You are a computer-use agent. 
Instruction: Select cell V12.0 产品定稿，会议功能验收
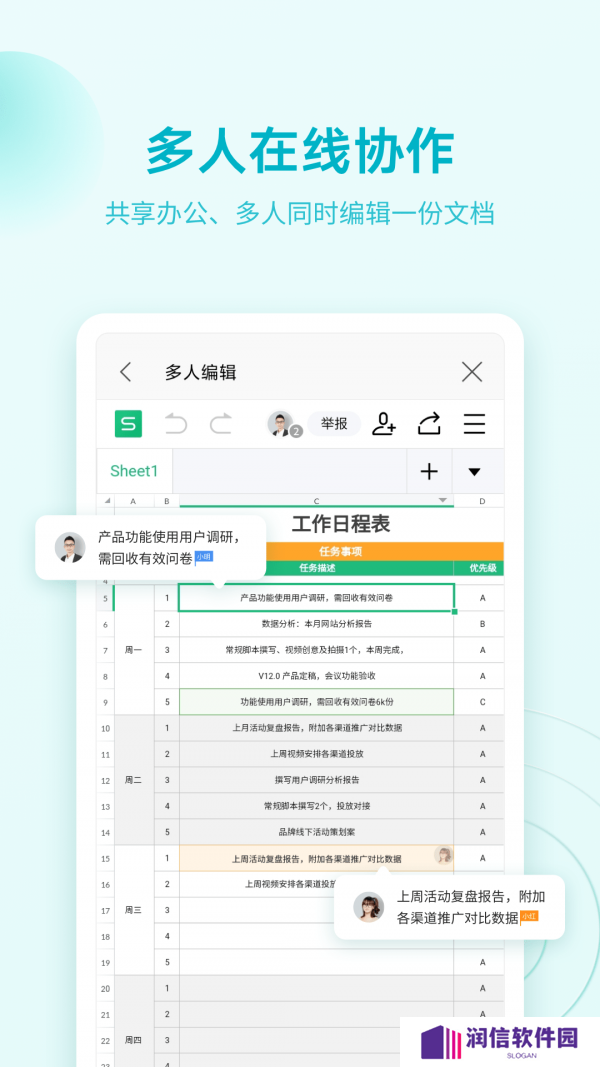coord(316,676)
